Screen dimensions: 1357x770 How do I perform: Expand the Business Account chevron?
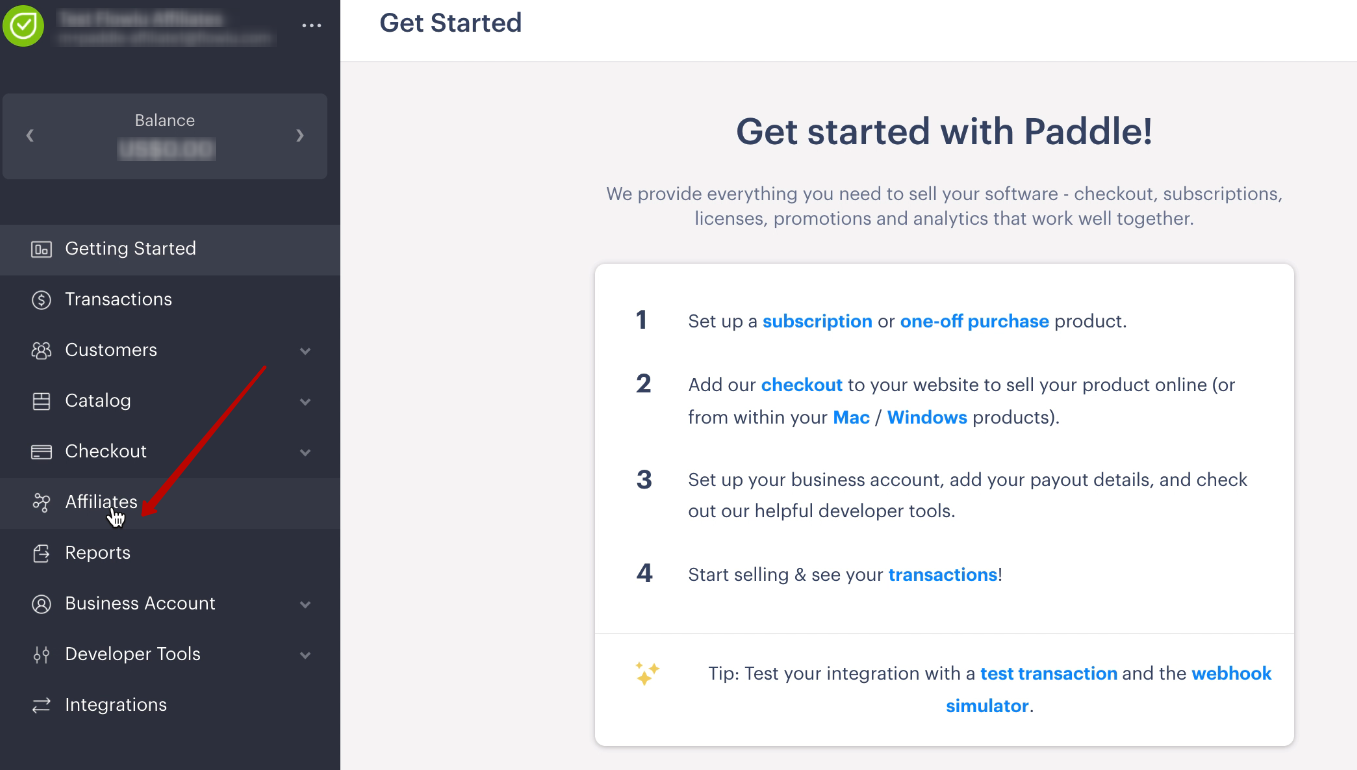(305, 604)
